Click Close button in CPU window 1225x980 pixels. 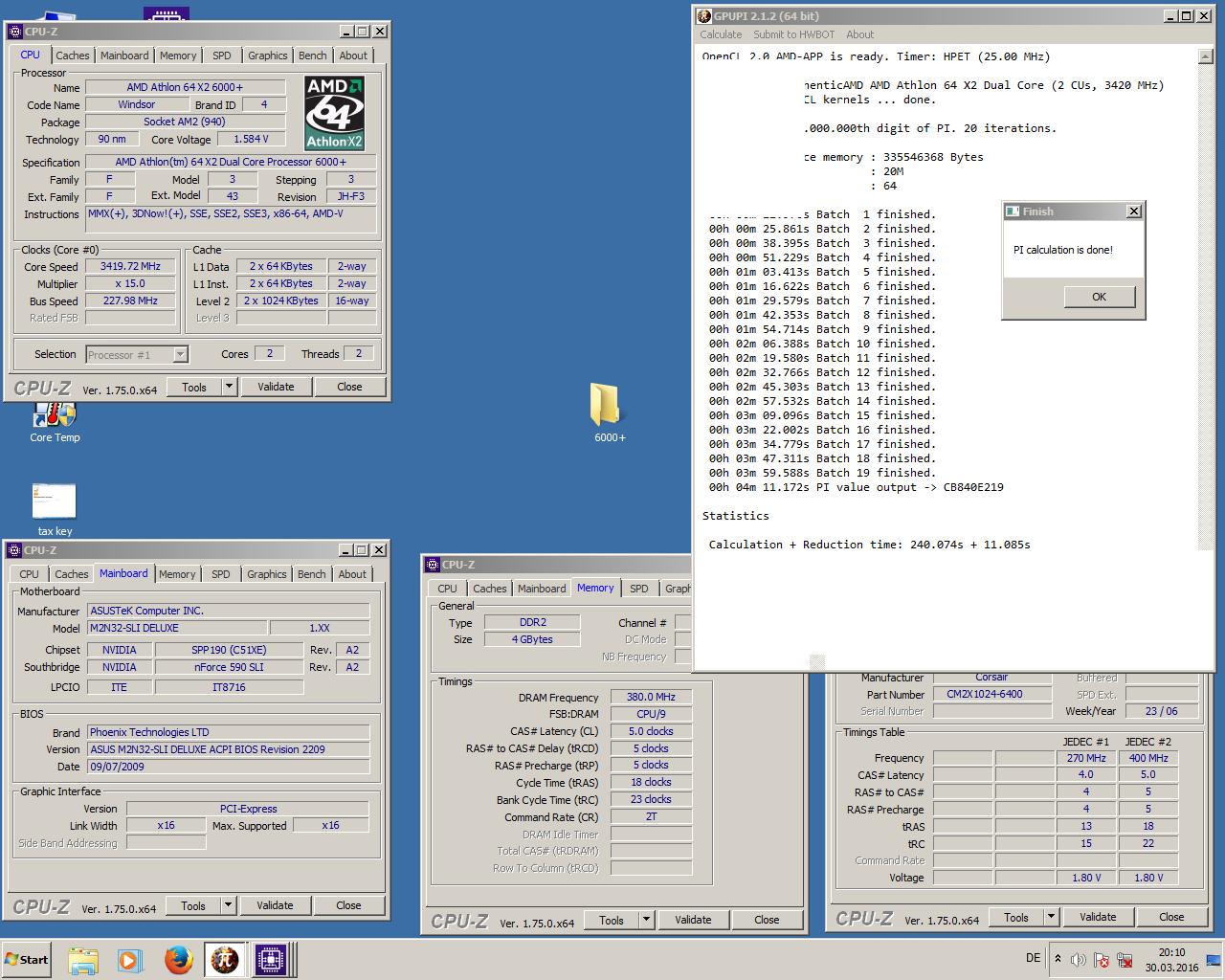349,387
